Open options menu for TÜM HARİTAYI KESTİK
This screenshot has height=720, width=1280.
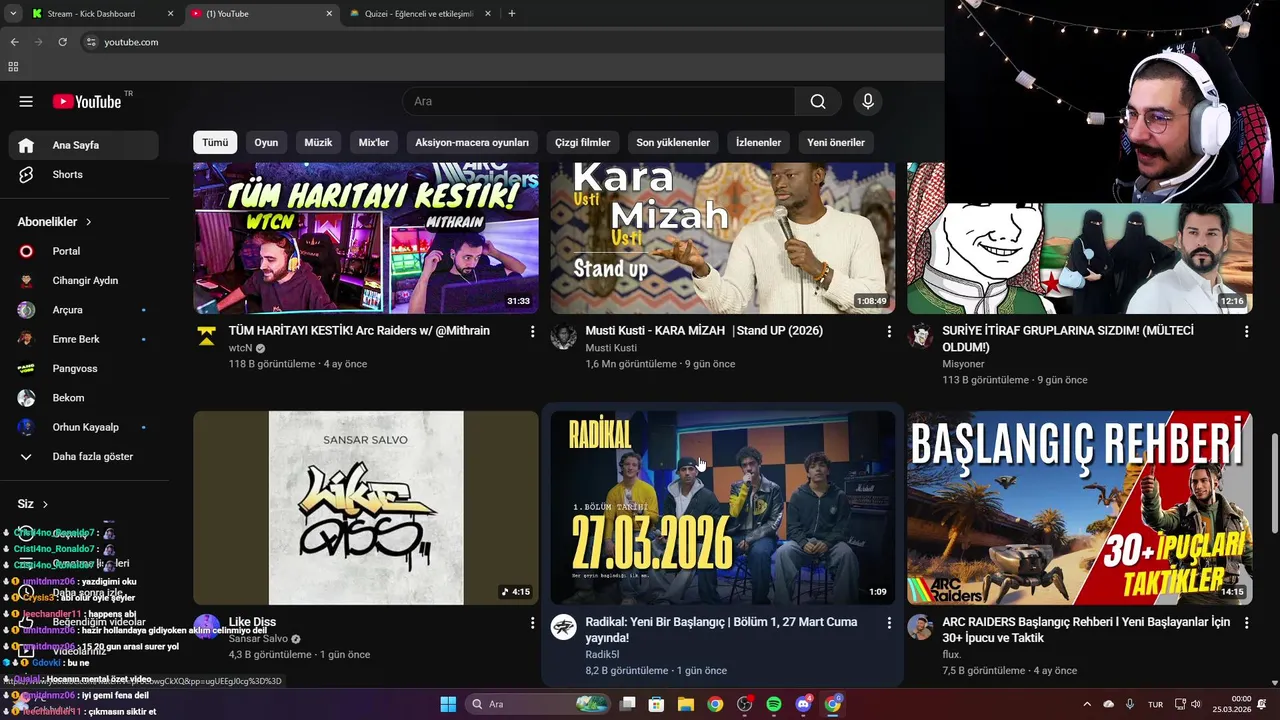point(532,331)
